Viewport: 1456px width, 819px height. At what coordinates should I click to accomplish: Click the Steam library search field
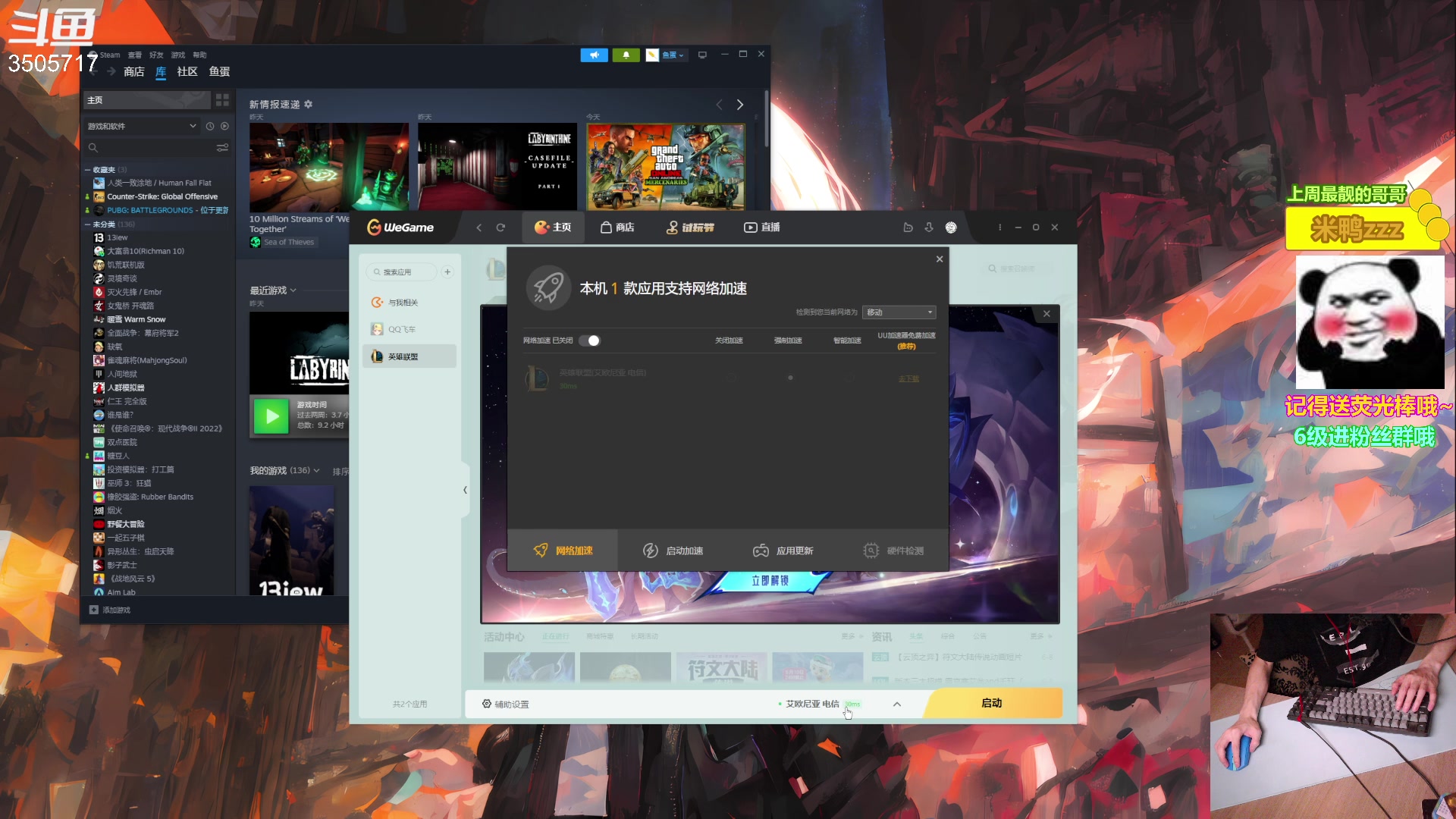(x=150, y=148)
